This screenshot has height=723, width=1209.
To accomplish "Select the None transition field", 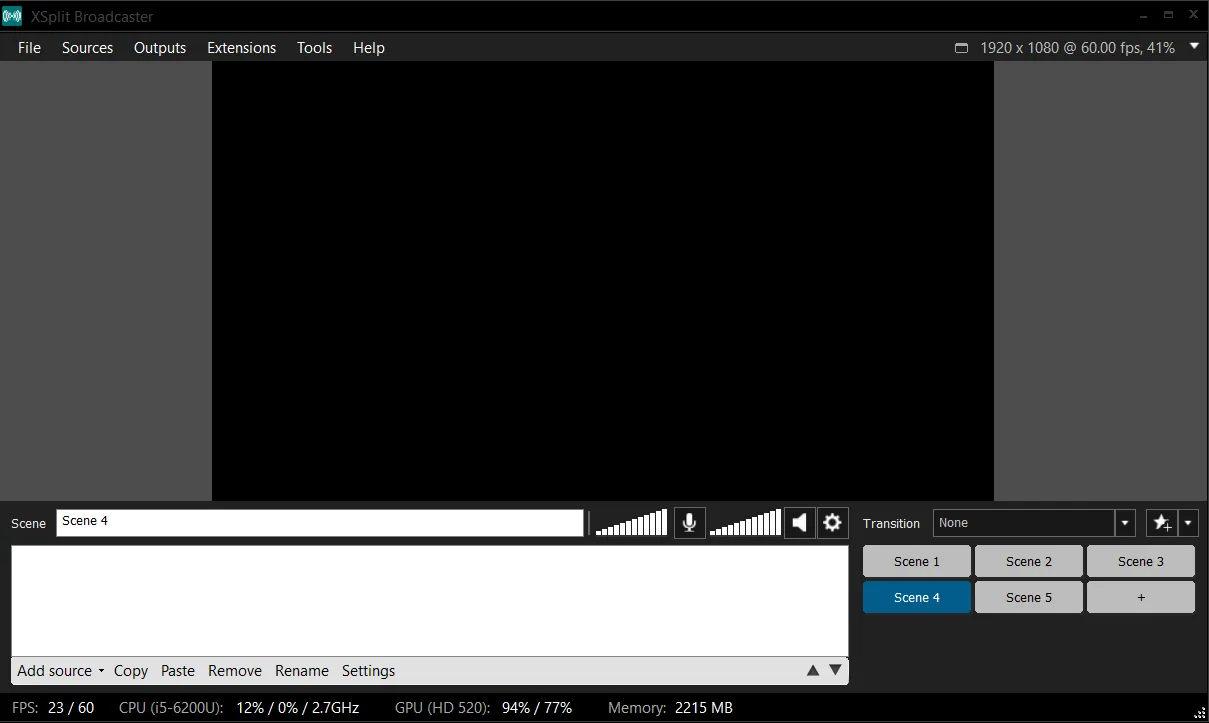I will click(1024, 523).
